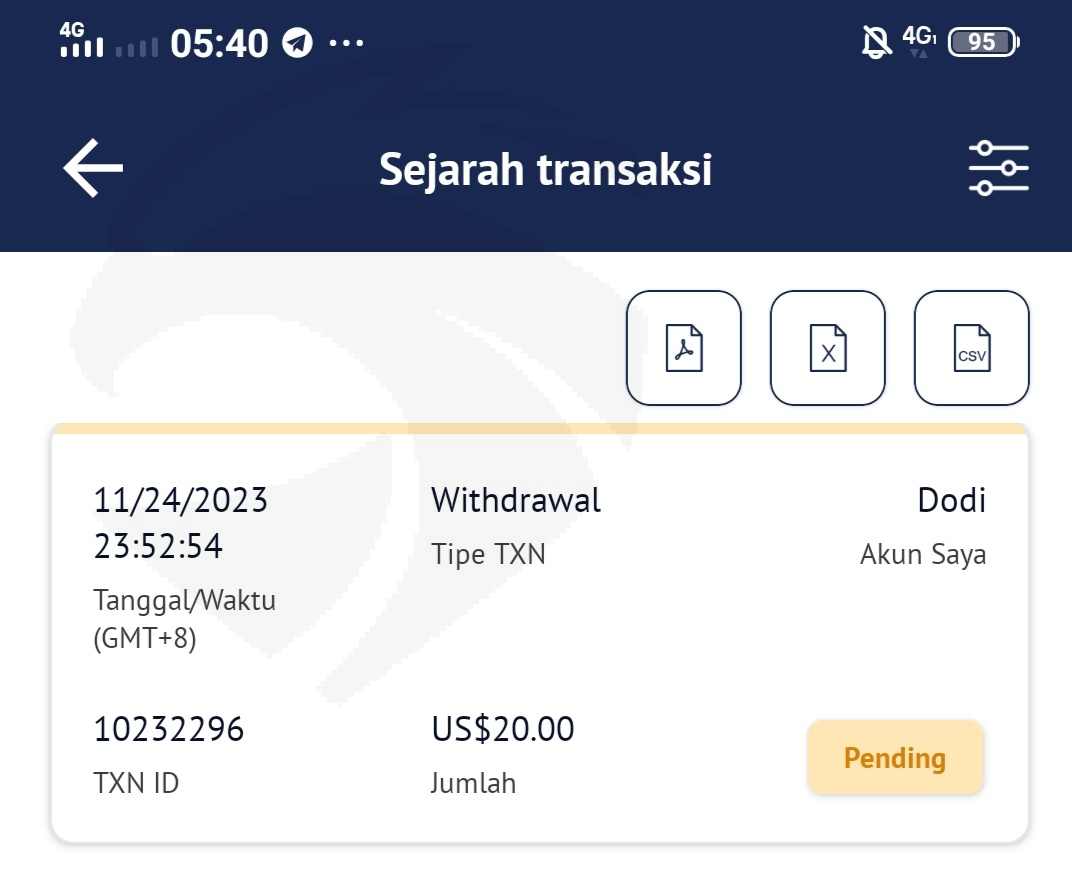Export transactions as PDF
Screen dimensions: 1072x872
point(684,348)
